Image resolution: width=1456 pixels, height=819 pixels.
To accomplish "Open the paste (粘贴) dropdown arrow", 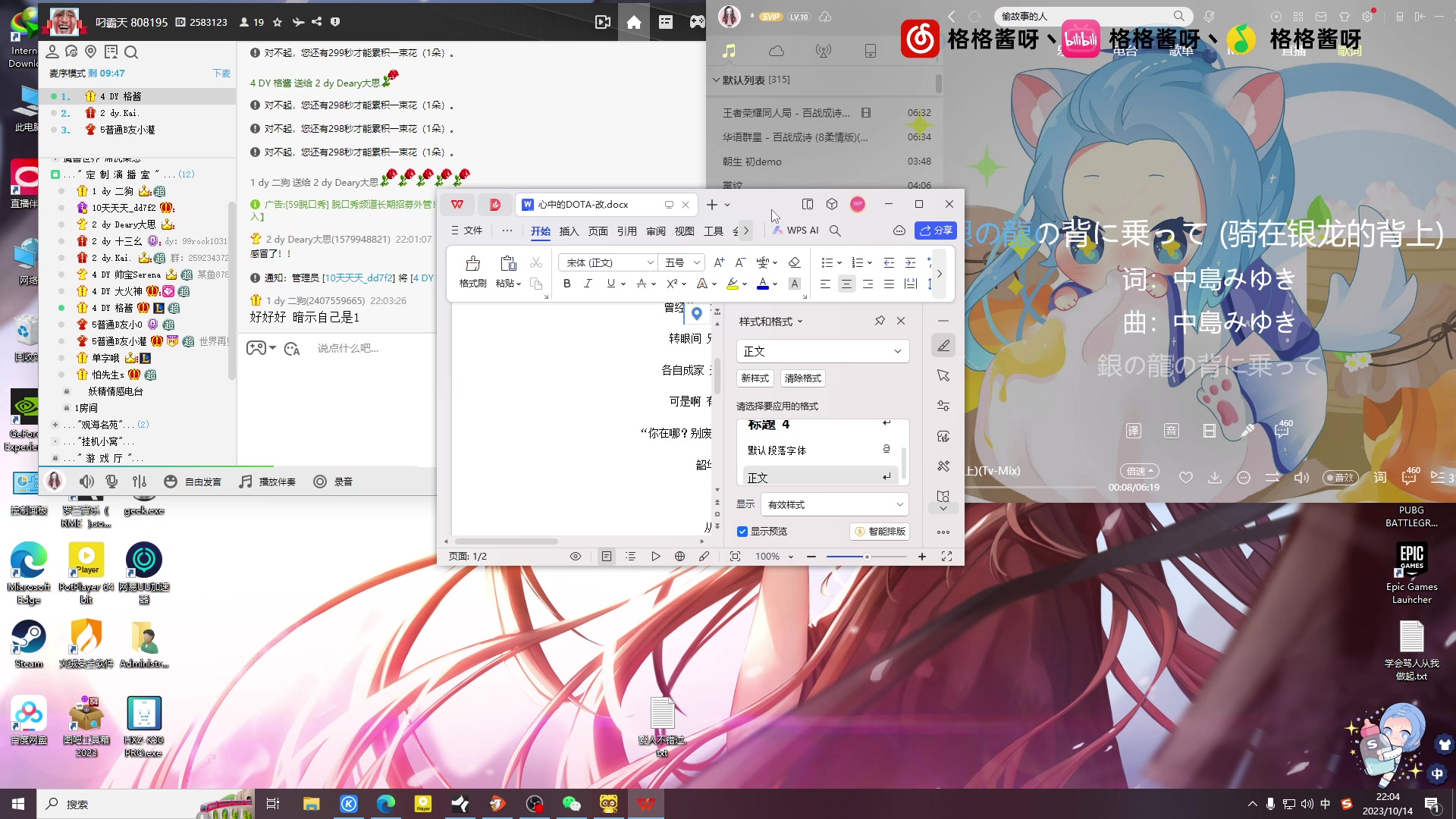I will [x=519, y=284].
